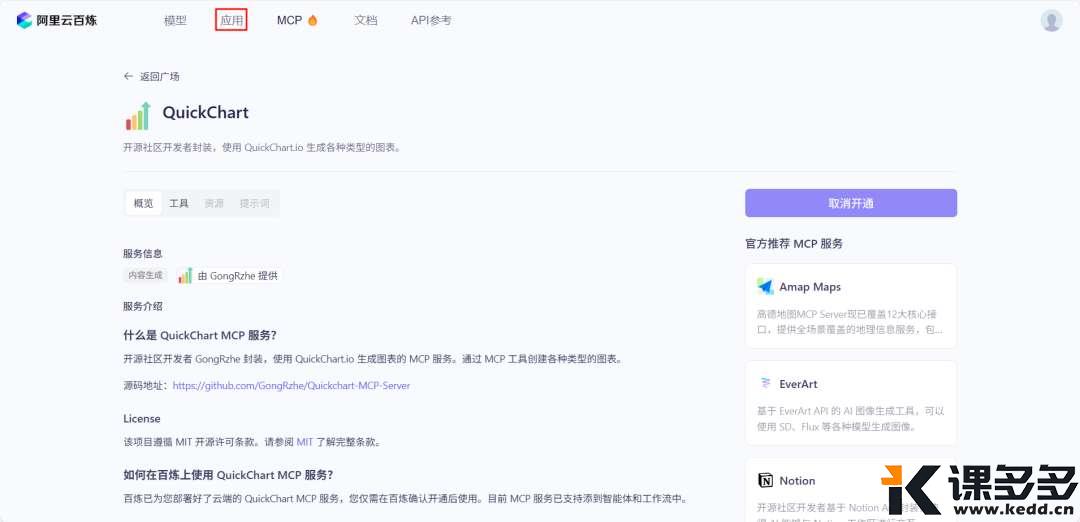1080x522 pixels.
Task: Click the 开源社区开发者封装 description under QuickChart title
Action: [262, 147]
